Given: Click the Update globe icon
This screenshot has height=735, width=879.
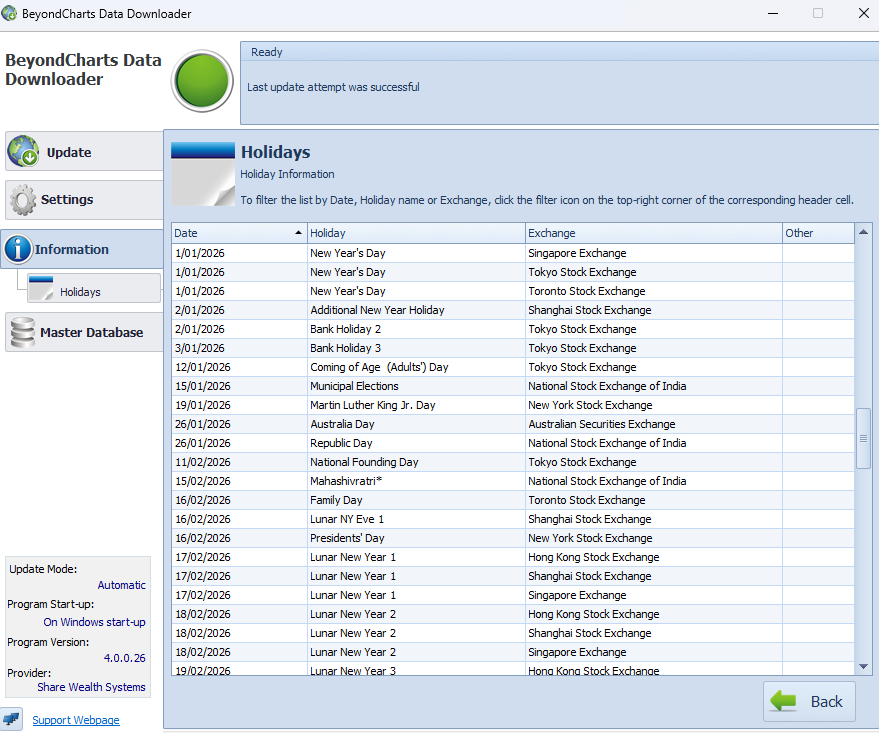Looking at the screenshot, I should pyautogui.click(x=23, y=152).
